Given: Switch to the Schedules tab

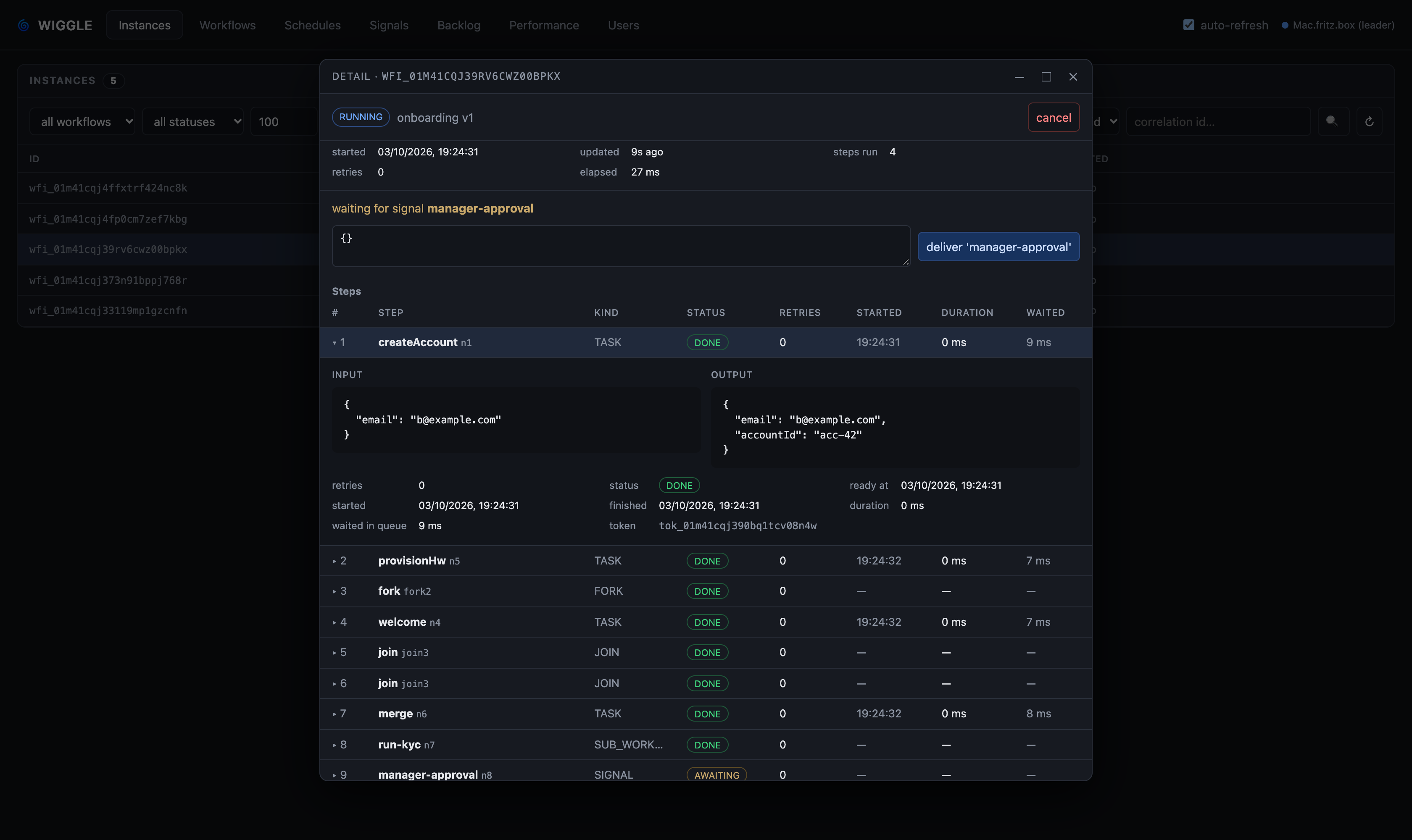Looking at the screenshot, I should [313, 25].
